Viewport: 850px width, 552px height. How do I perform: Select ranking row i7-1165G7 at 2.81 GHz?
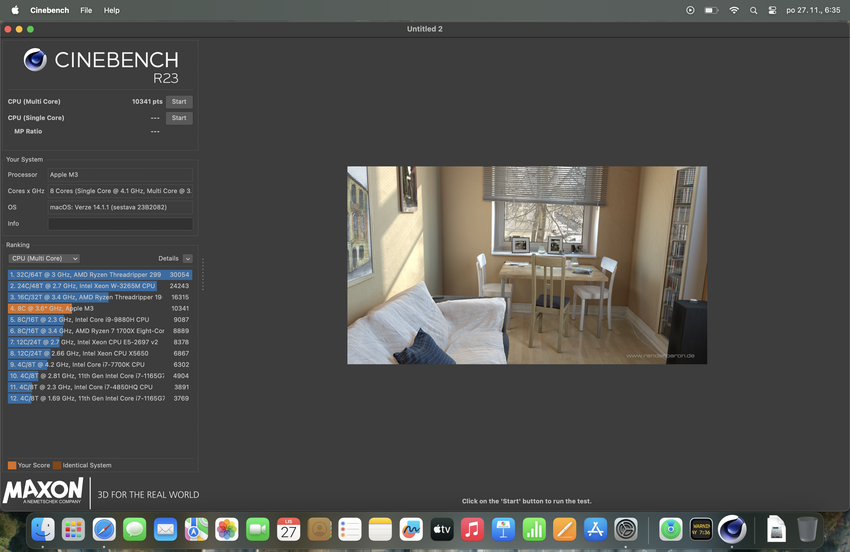click(100, 376)
